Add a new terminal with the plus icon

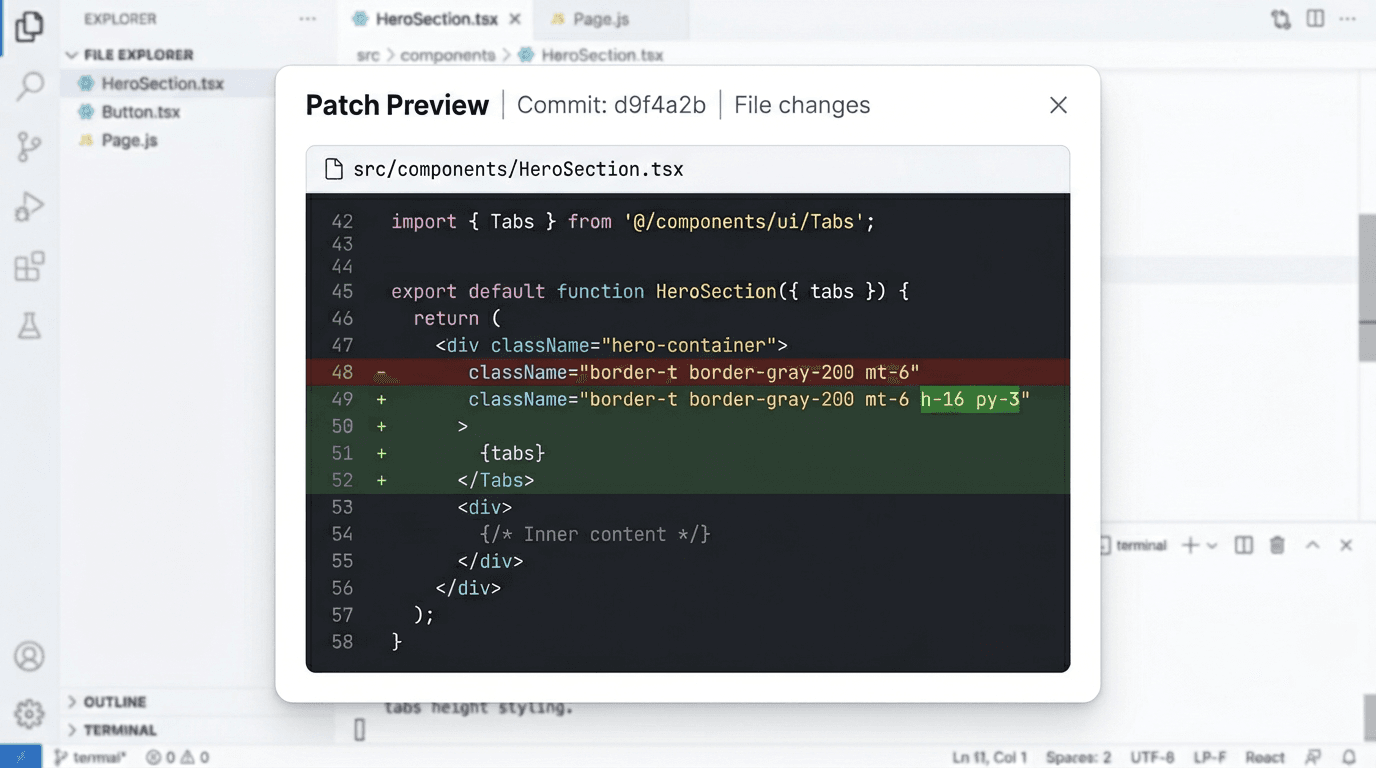pyautogui.click(x=1190, y=545)
